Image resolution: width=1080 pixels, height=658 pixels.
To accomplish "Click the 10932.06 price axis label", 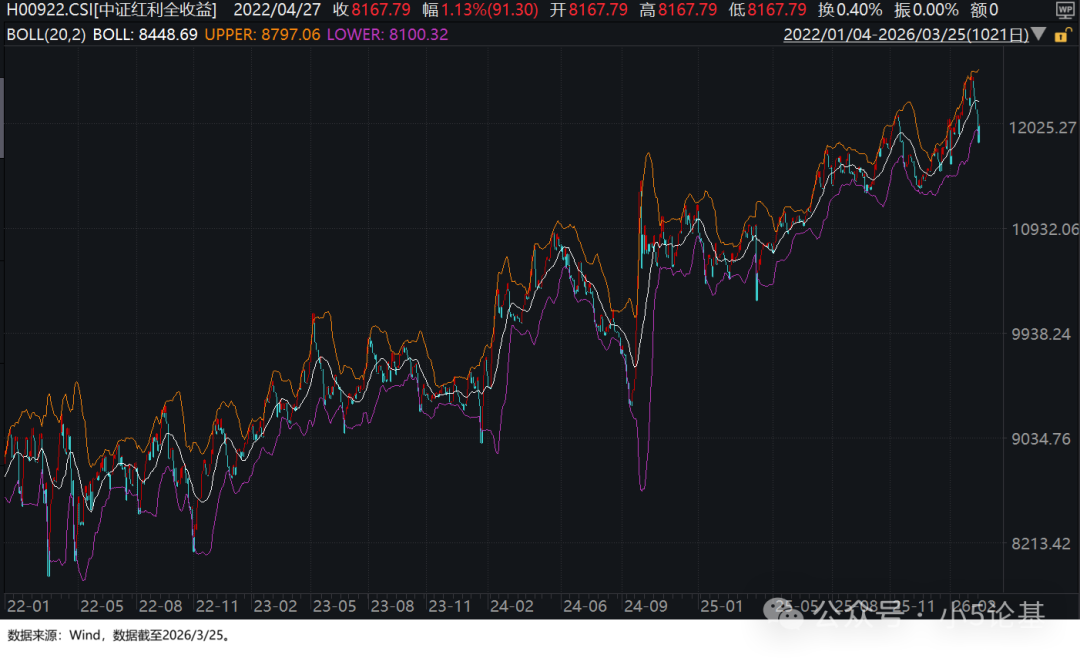I will (1043, 229).
